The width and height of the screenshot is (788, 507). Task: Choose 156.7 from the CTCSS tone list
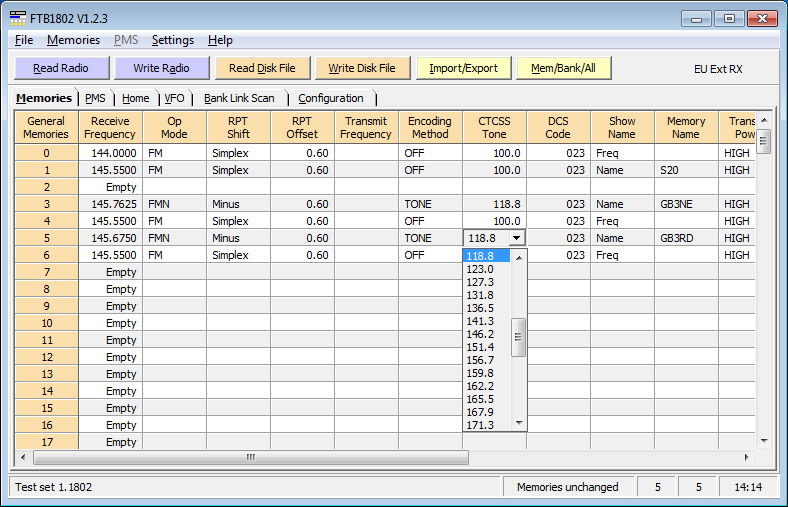(x=480, y=360)
